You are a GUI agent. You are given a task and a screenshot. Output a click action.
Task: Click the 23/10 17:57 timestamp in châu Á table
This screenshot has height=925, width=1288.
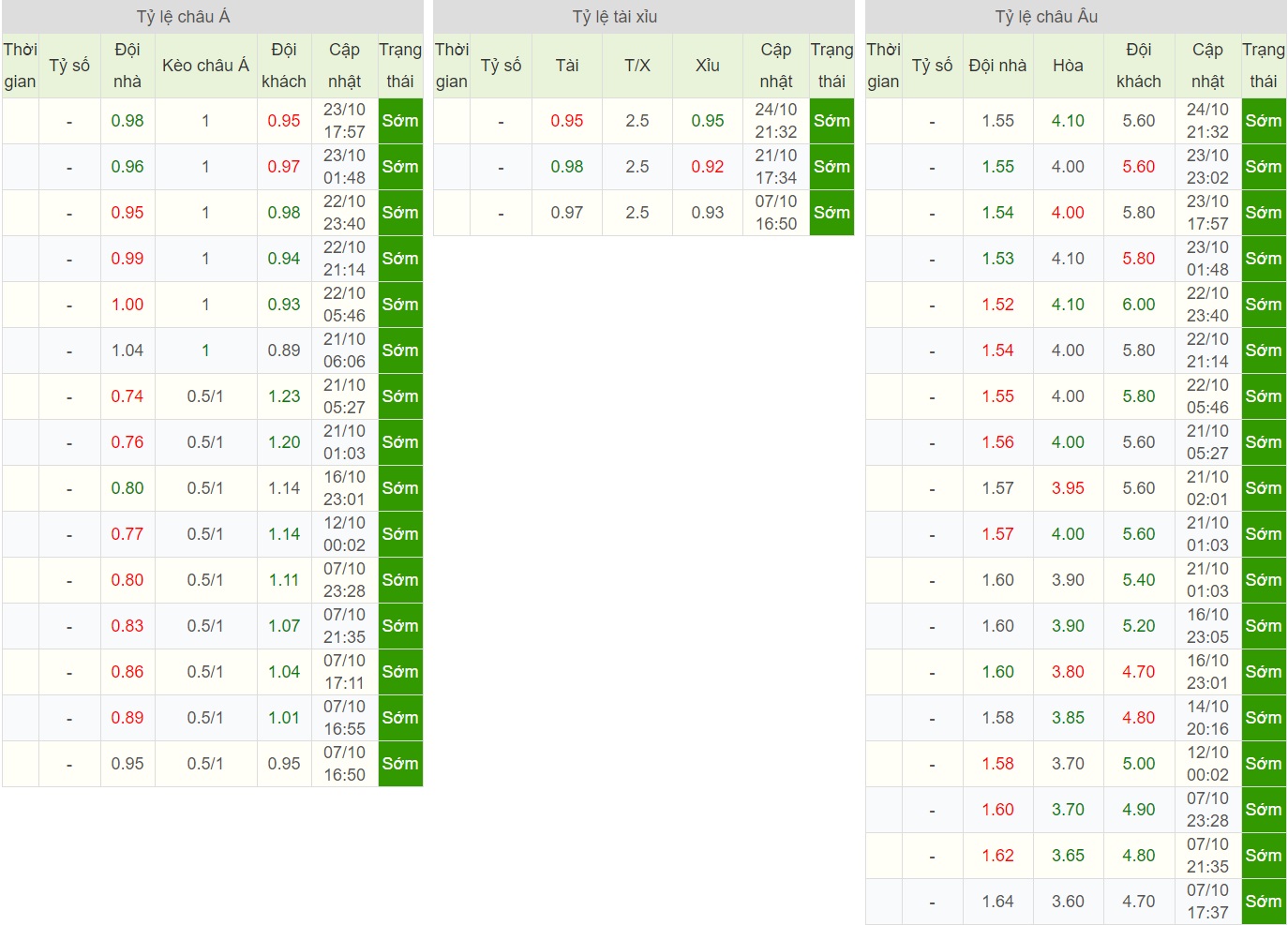click(x=344, y=121)
